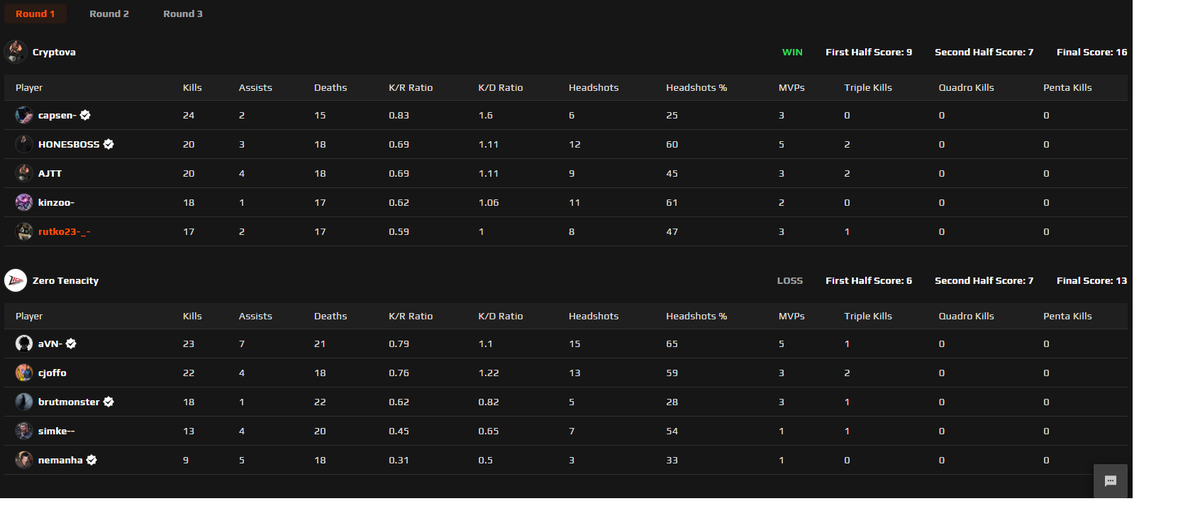Click rutko23-_- player avatar
The image size is (1200, 506).
pyautogui.click(x=24, y=232)
